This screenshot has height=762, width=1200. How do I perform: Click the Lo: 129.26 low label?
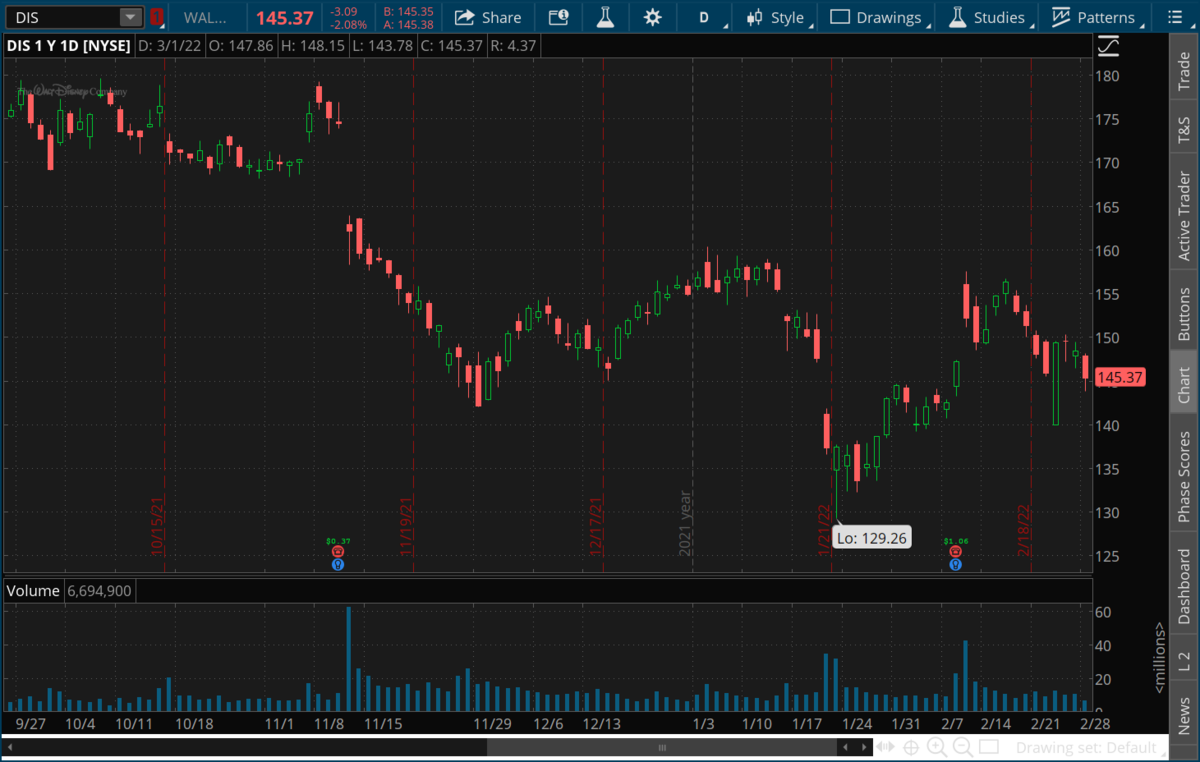tap(870, 538)
